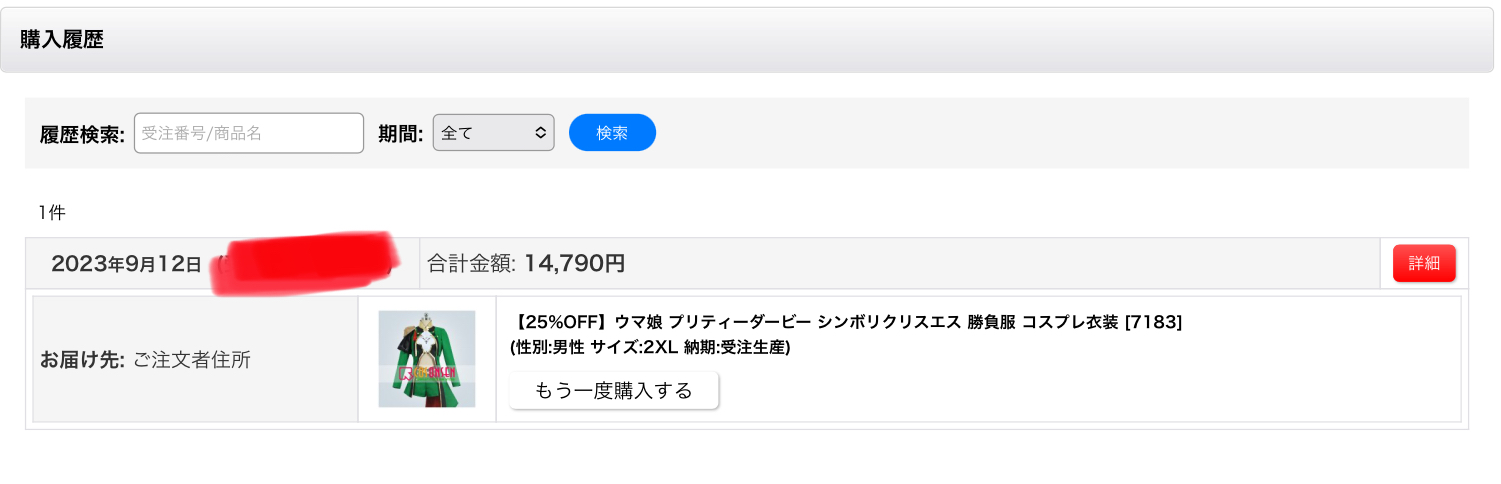Select the ご注文者住所 delivery address text
Viewport: 1501px width, 484px height.
click(192, 360)
